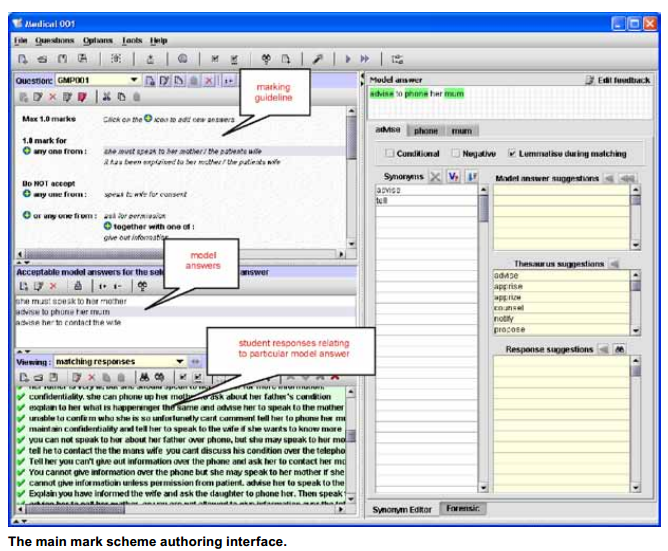The image size is (668, 551).
Task: Click the single play arrow icon
Action: click(348, 59)
